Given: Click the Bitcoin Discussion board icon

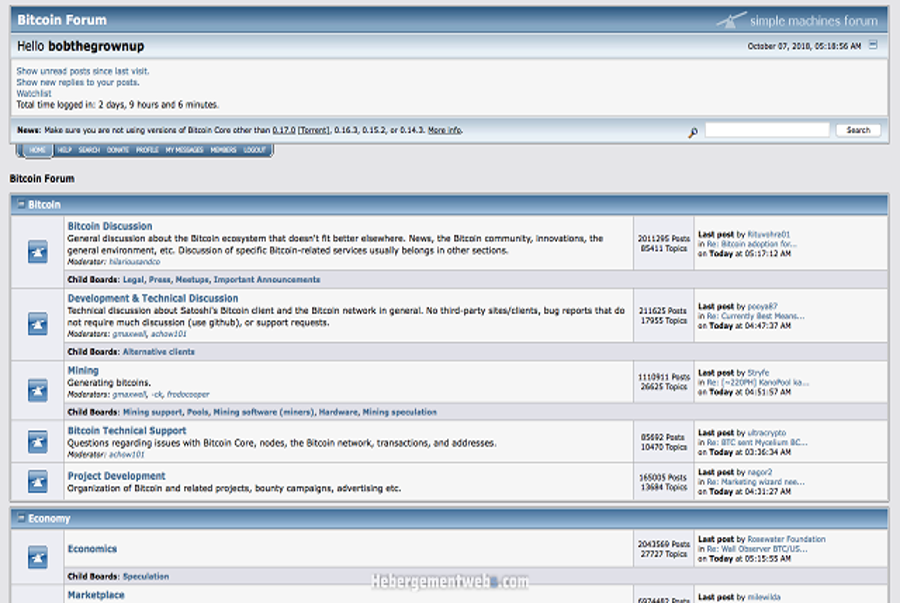Looking at the screenshot, I should click(38, 252).
